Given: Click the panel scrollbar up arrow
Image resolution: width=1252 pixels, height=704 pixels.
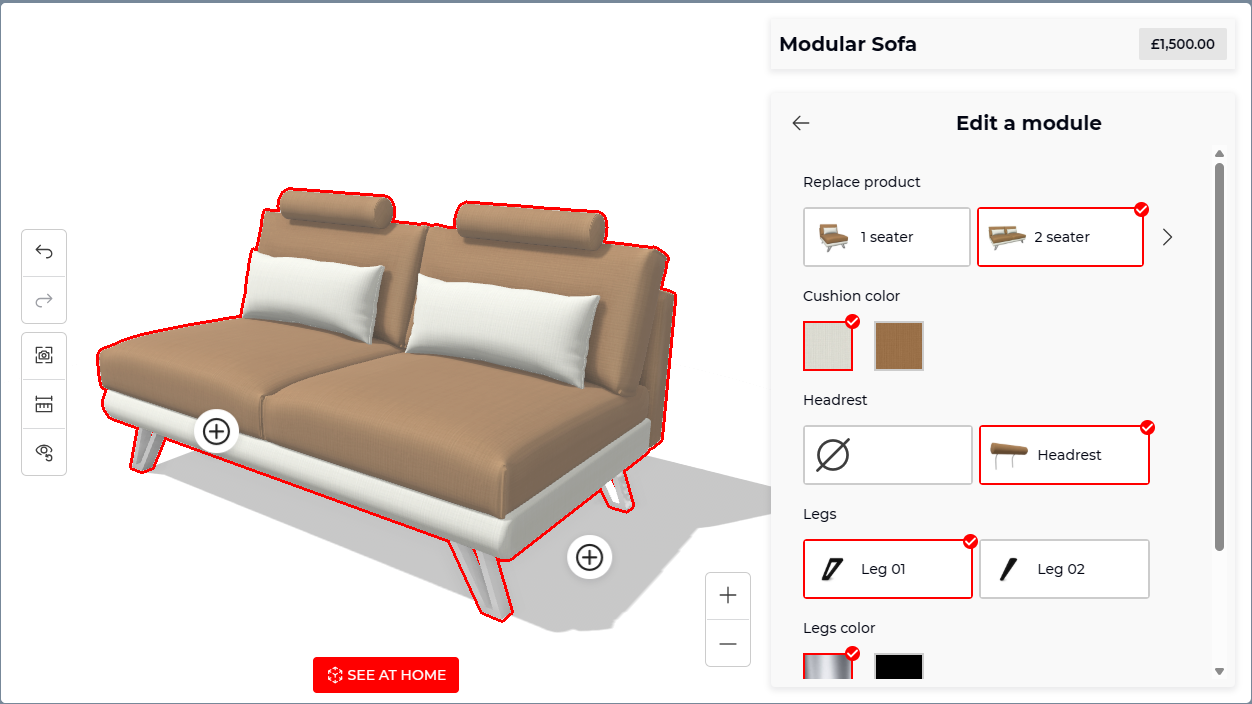Looking at the screenshot, I should (1219, 154).
